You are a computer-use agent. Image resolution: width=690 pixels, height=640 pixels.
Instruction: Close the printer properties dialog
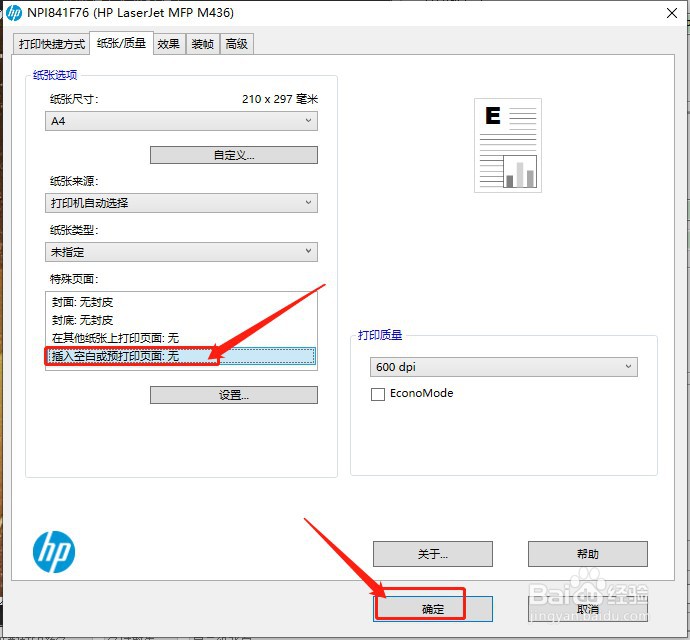point(672,13)
